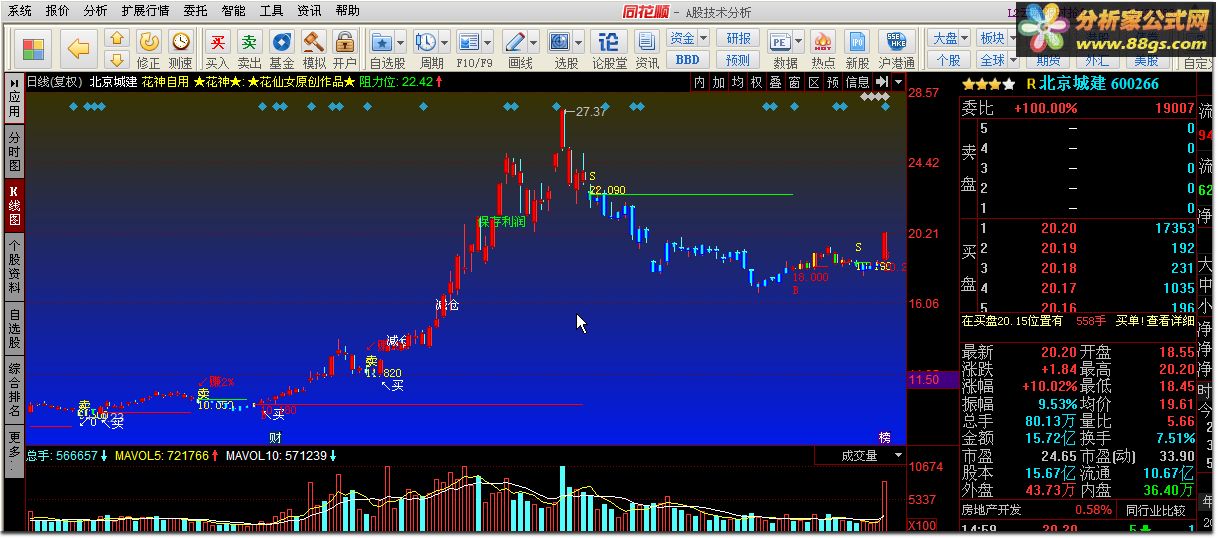Image resolution: width=1218 pixels, height=538 pixels.
Task: Open the 委托 menu
Action: pos(196,11)
